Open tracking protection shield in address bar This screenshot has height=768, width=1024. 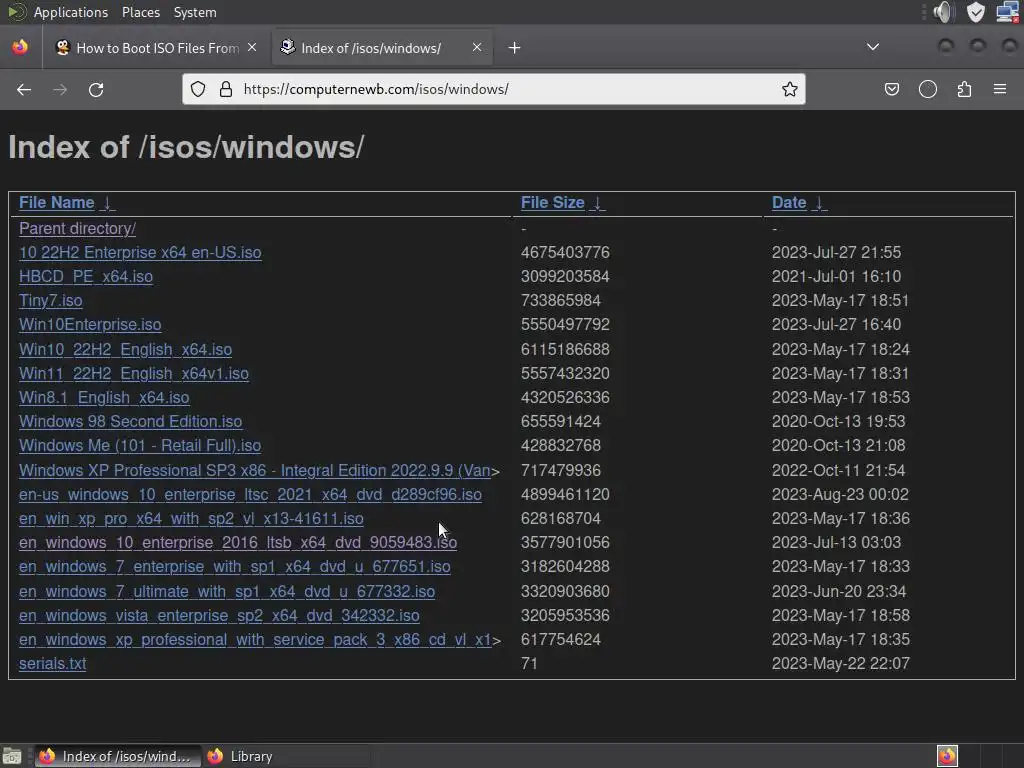click(x=198, y=89)
